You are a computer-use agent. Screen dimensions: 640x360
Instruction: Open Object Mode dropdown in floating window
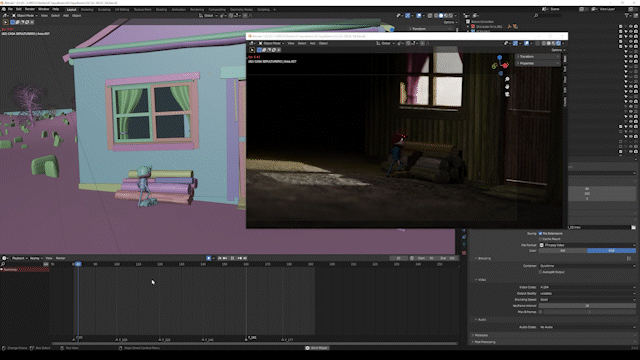coord(271,43)
